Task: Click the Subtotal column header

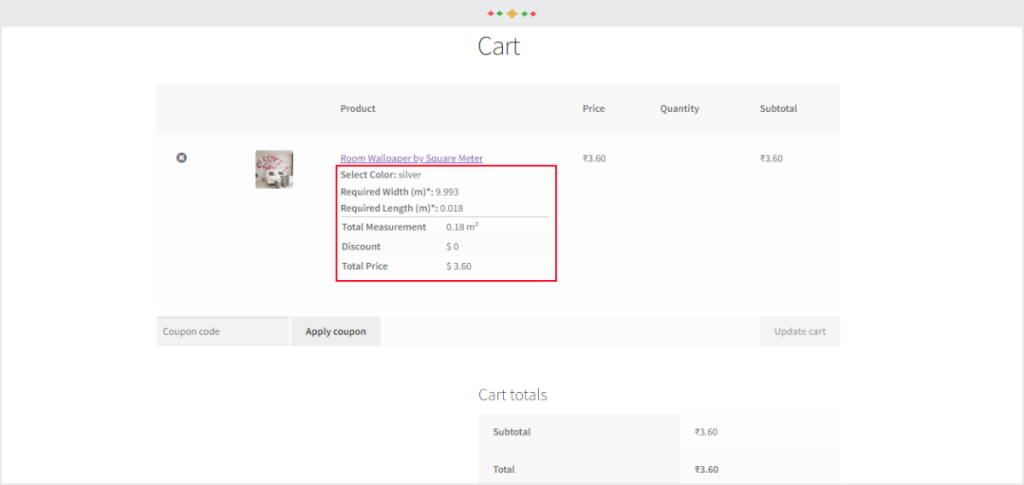Action: (x=778, y=108)
